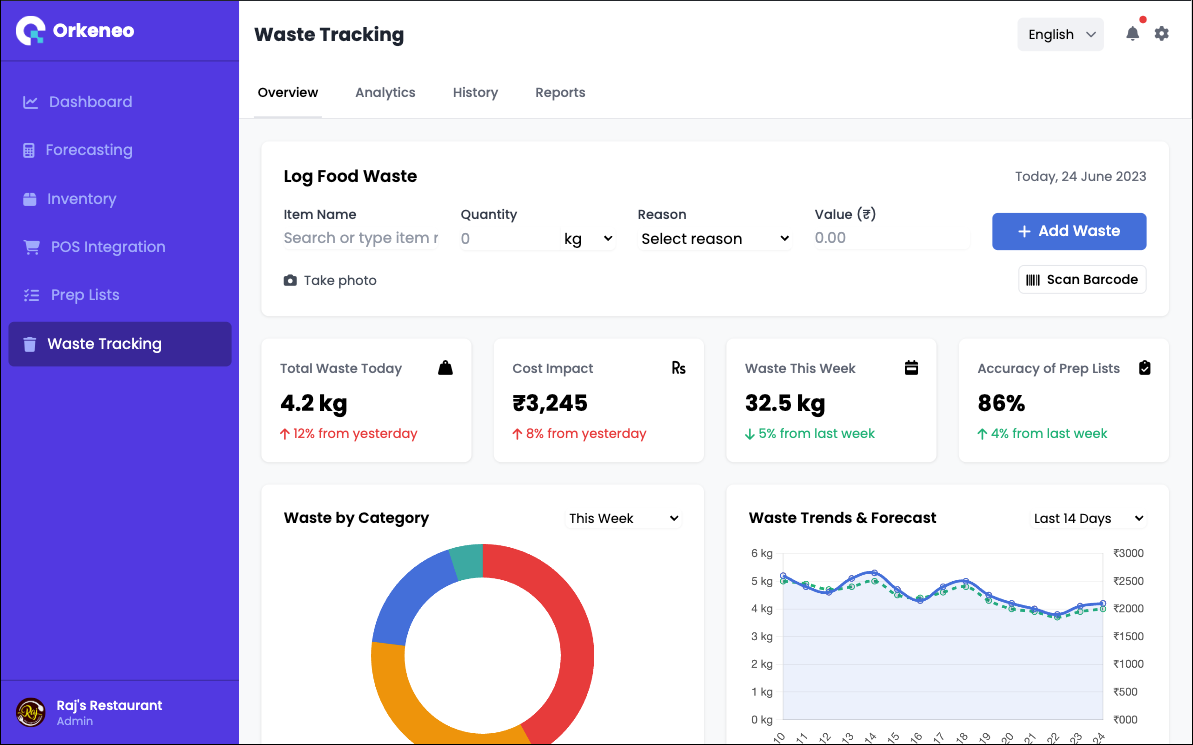Viewport: 1193px width, 745px height.
Task: Click the camera icon beside Take photo
Action: point(290,281)
